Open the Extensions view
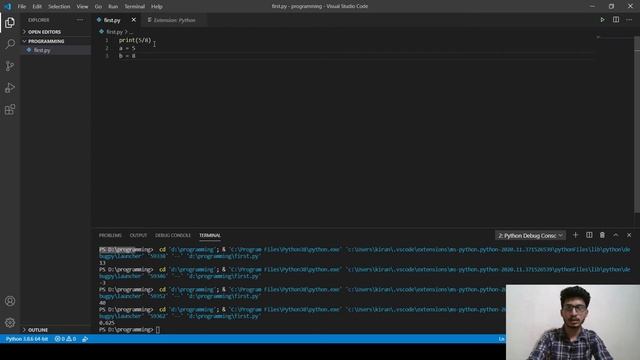640x360 pixels. (x=10, y=109)
